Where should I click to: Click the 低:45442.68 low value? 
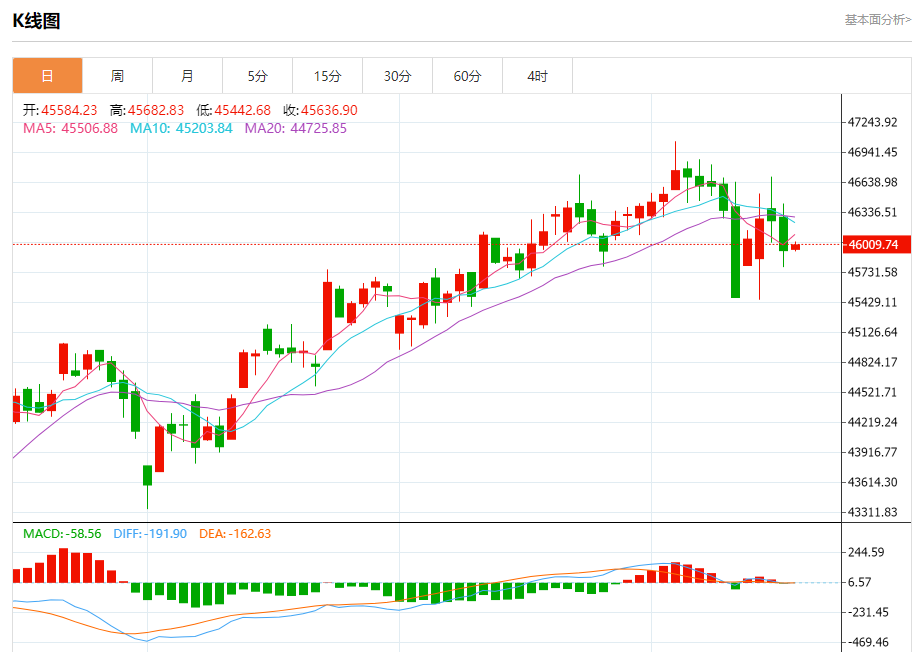click(233, 110)
